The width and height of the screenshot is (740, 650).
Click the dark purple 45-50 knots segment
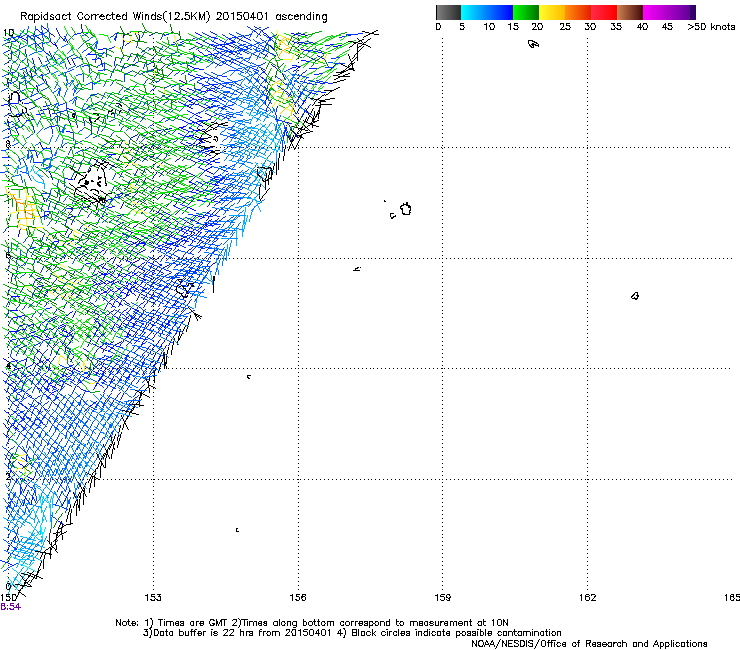[x=682, y=12]
